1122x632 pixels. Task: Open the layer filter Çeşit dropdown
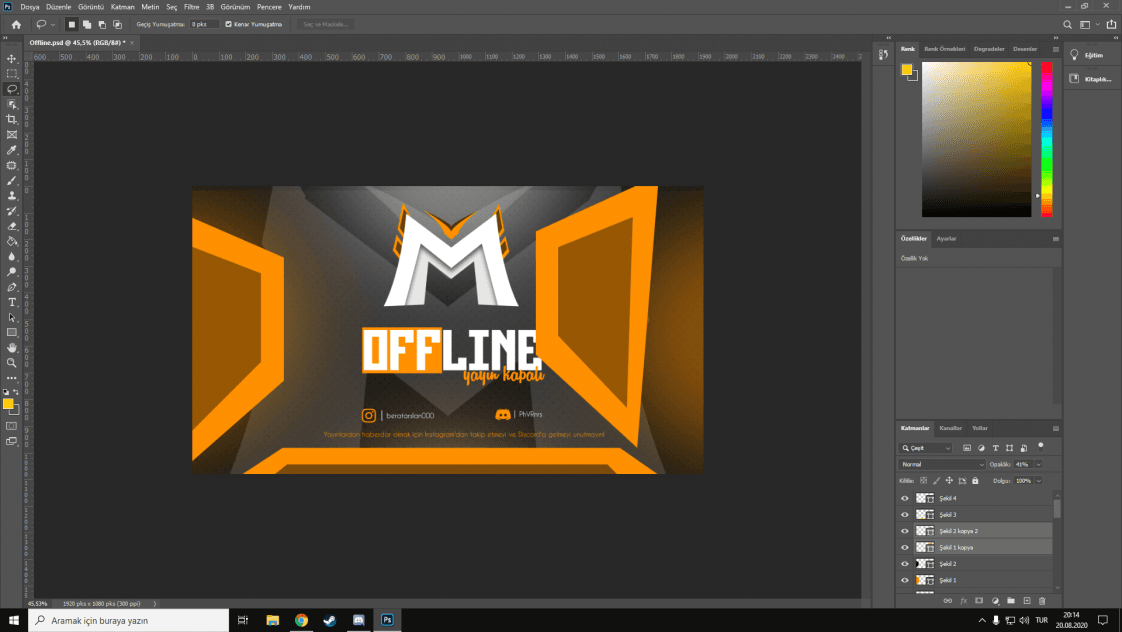926,448
